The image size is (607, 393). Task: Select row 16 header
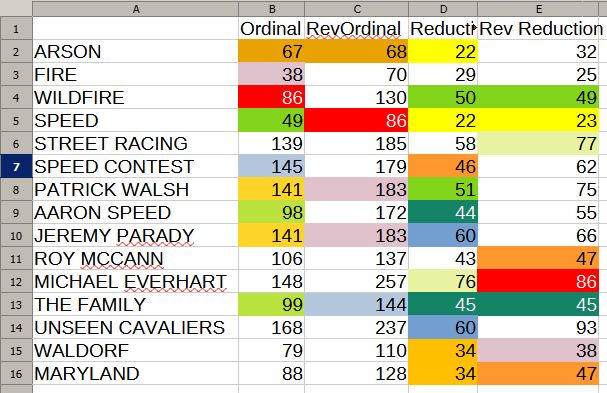[16, 374]
